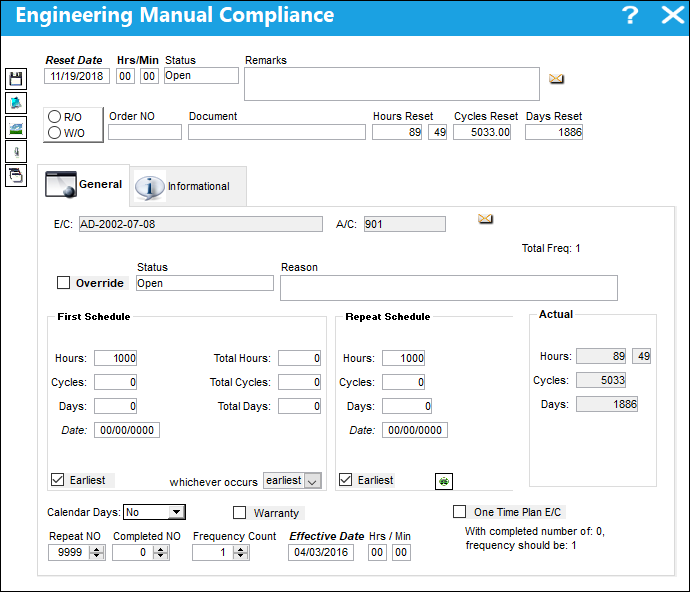Click the Remarks text box
Image resolution: width=690 pixels, height=592 pixels.
point(392,84)
